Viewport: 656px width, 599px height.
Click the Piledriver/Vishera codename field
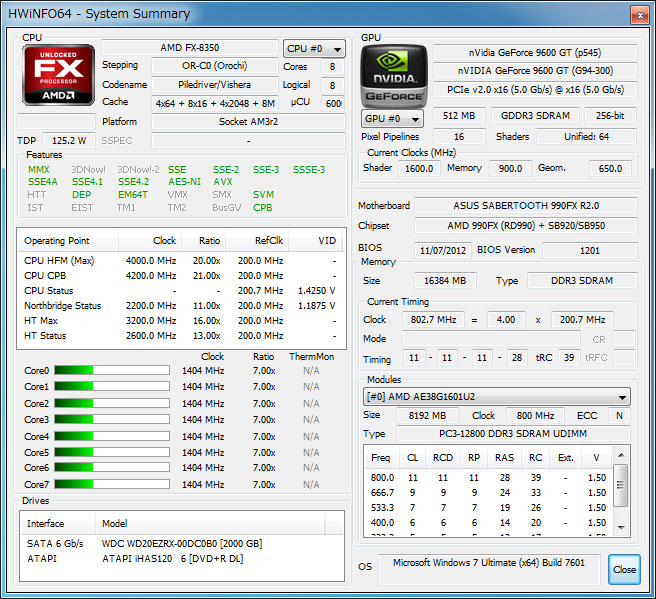click(215, 84)
